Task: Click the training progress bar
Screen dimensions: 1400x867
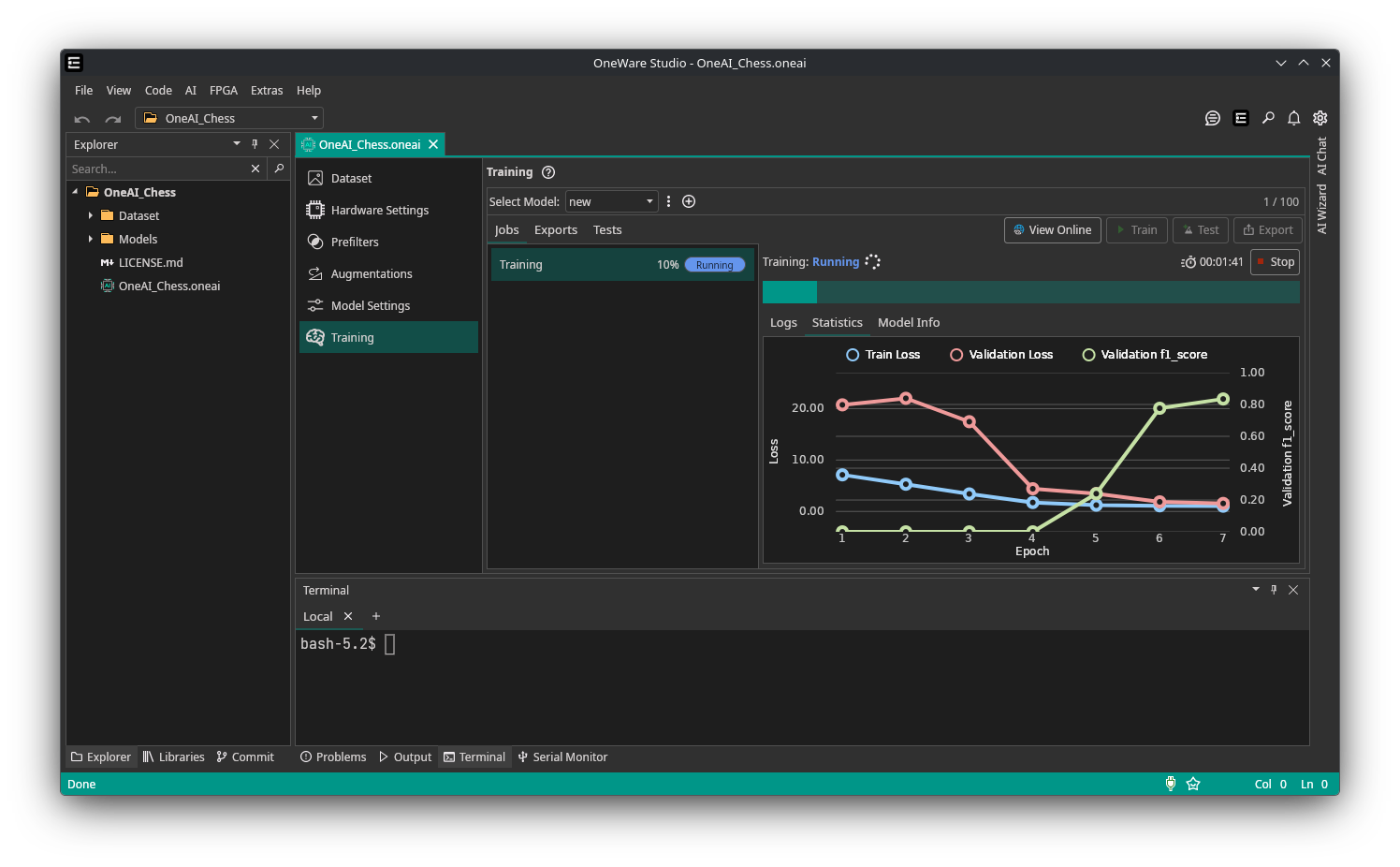Action: click(1030, 292)
